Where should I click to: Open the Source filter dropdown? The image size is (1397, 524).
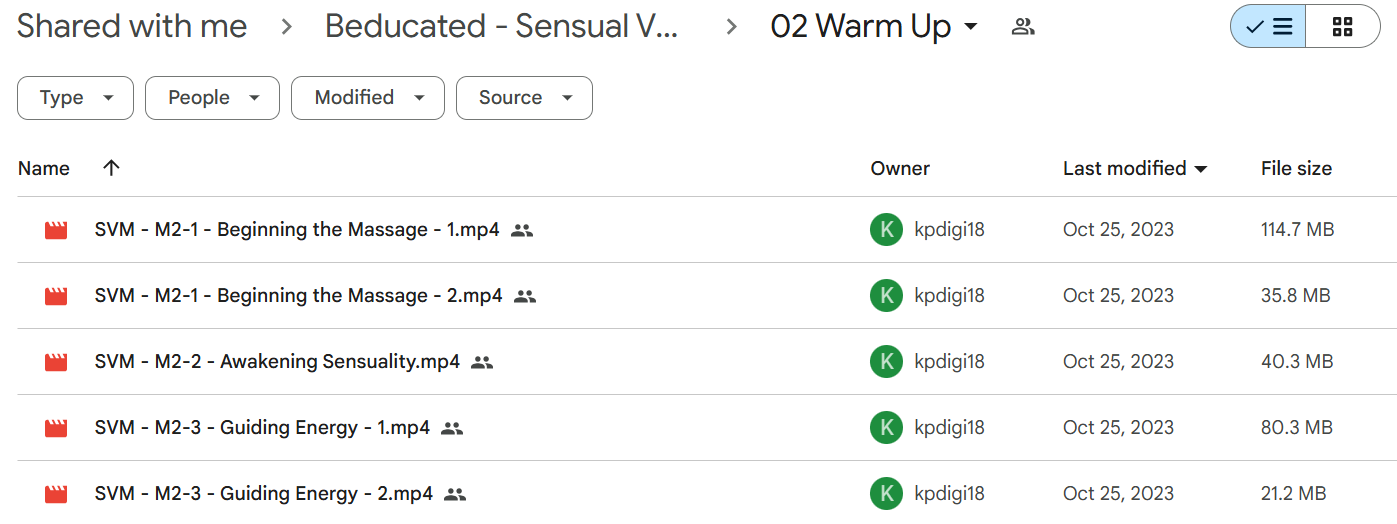[524, 98]
